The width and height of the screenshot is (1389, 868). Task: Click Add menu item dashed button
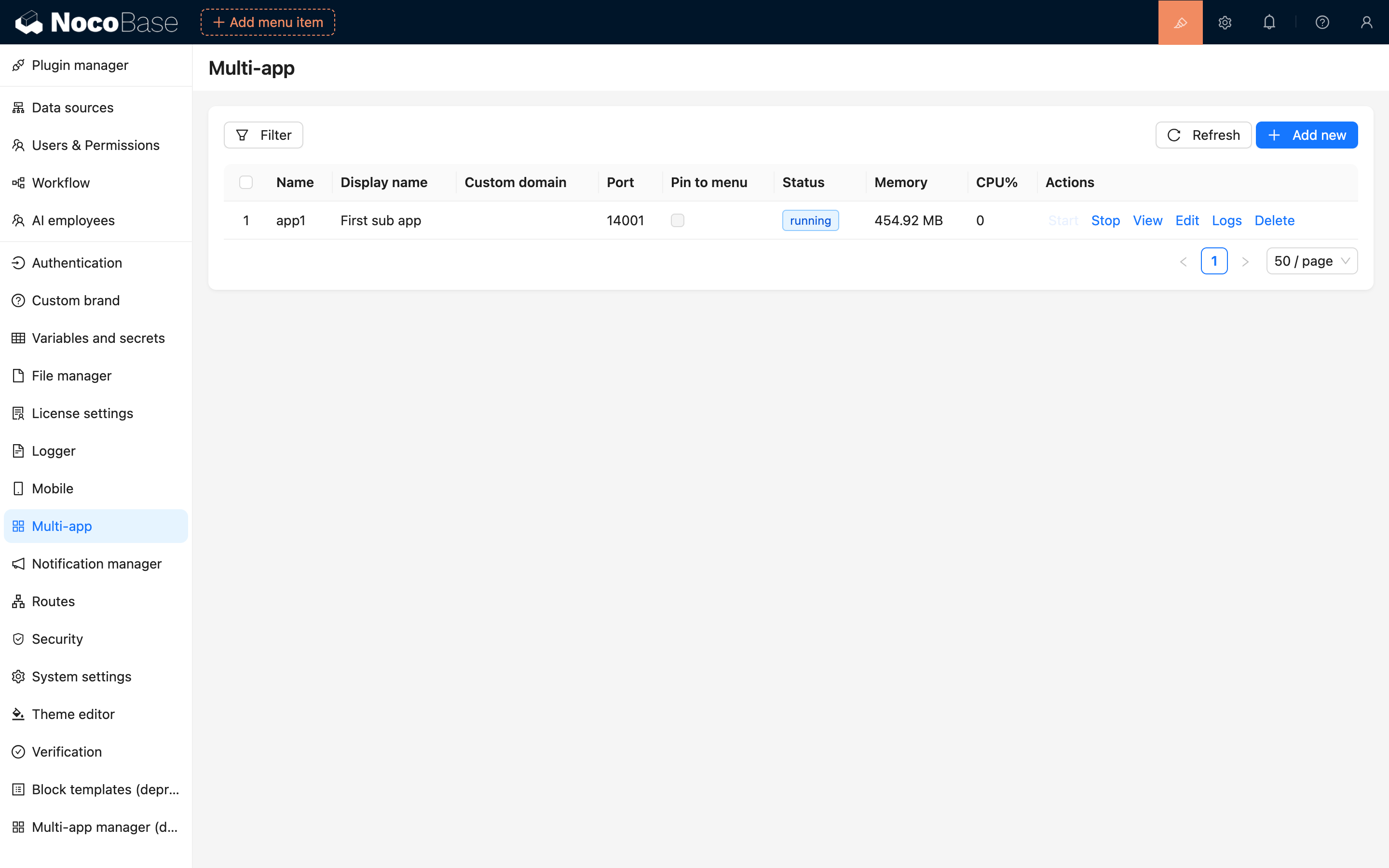pos(268,22)
